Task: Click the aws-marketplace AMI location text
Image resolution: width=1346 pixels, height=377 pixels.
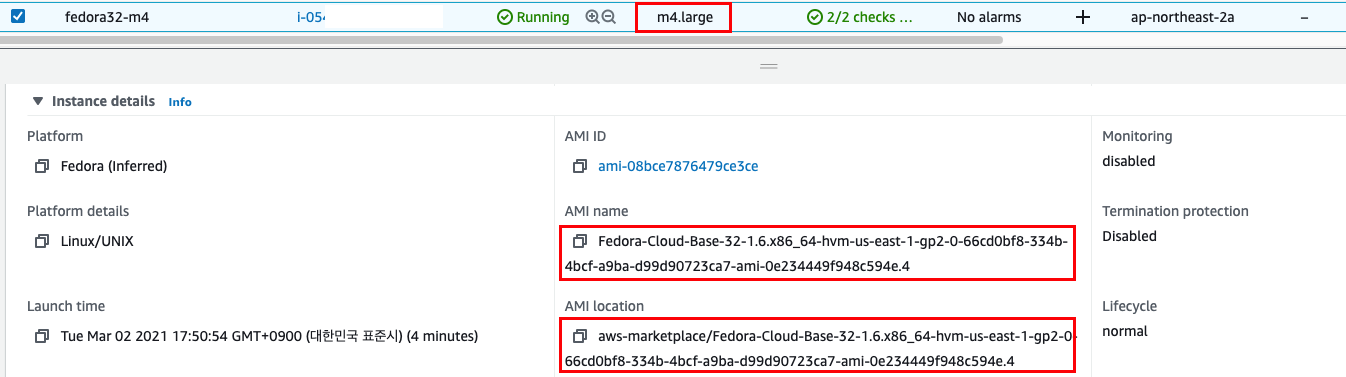Action: pos(820,348)
